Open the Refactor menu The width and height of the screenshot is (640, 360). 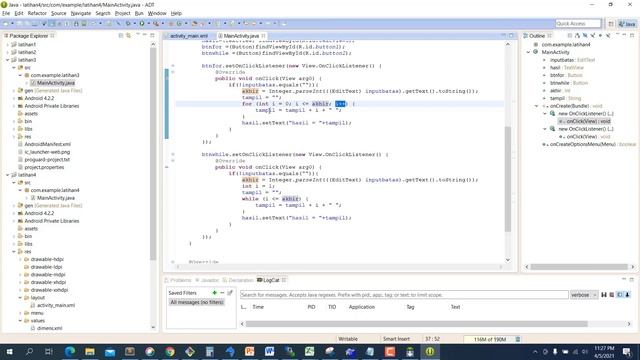point(37,13)
